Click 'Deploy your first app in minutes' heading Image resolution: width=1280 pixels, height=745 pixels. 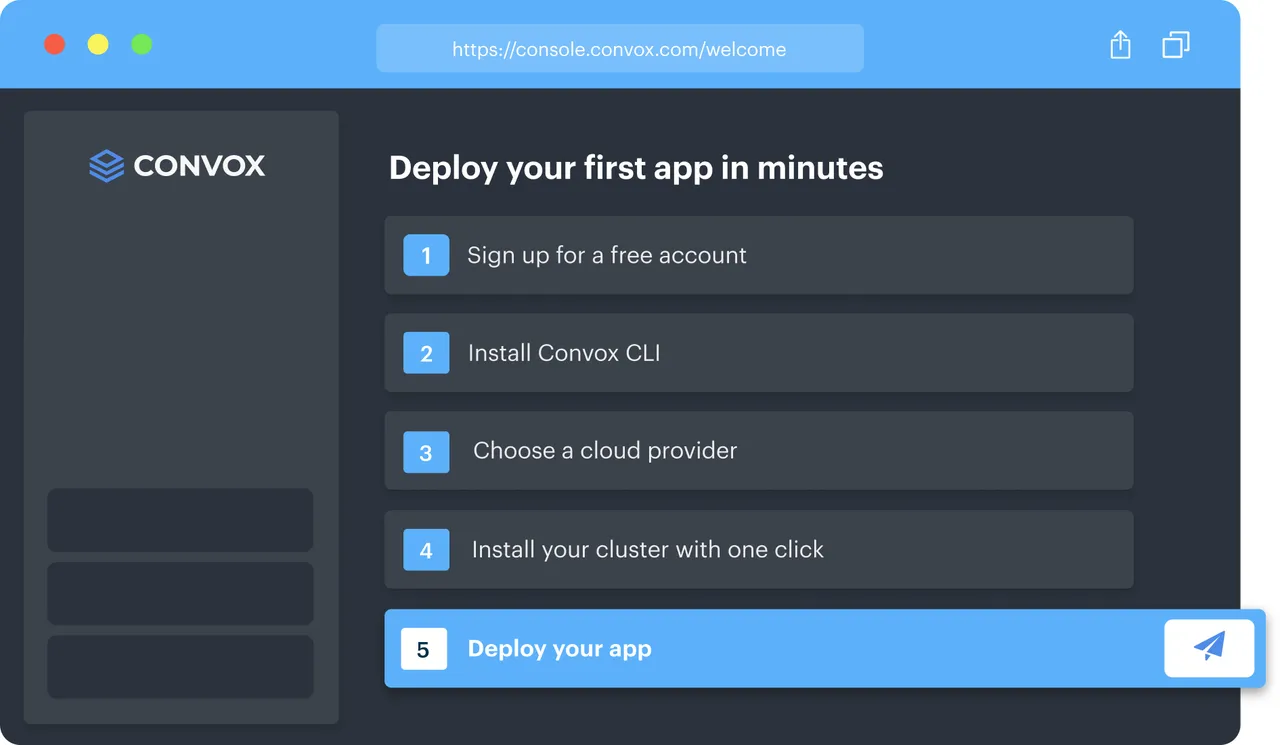(x=636, y=168)
